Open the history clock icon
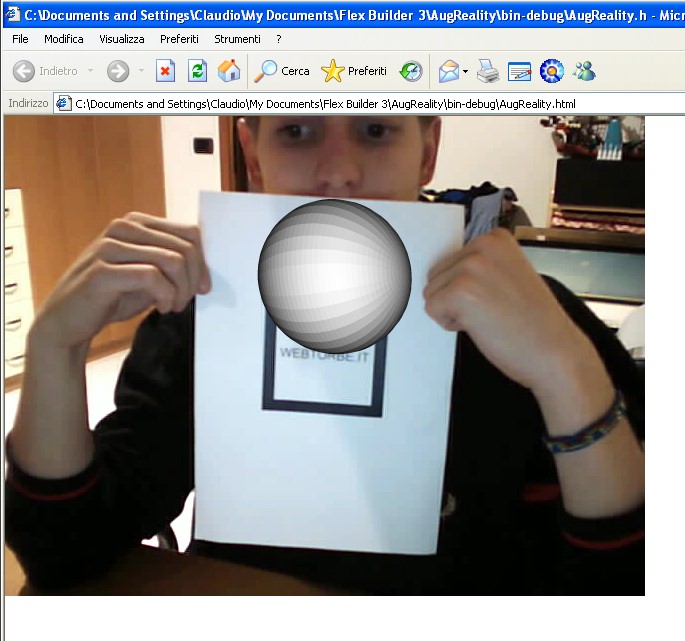This screenshot has width=685, height=641. pos(411,71)
